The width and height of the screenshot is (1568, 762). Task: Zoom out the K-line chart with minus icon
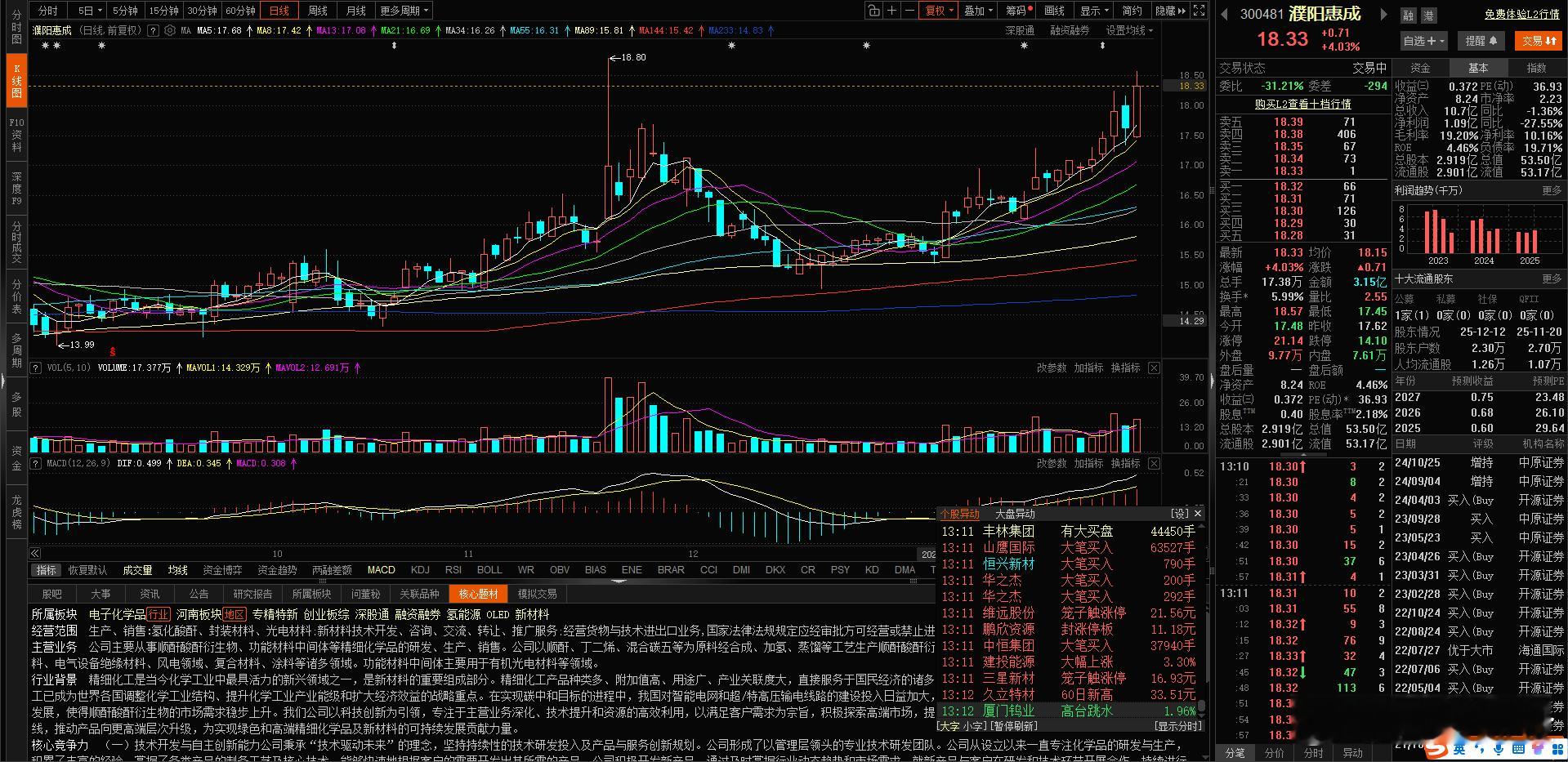coord(909,11)
